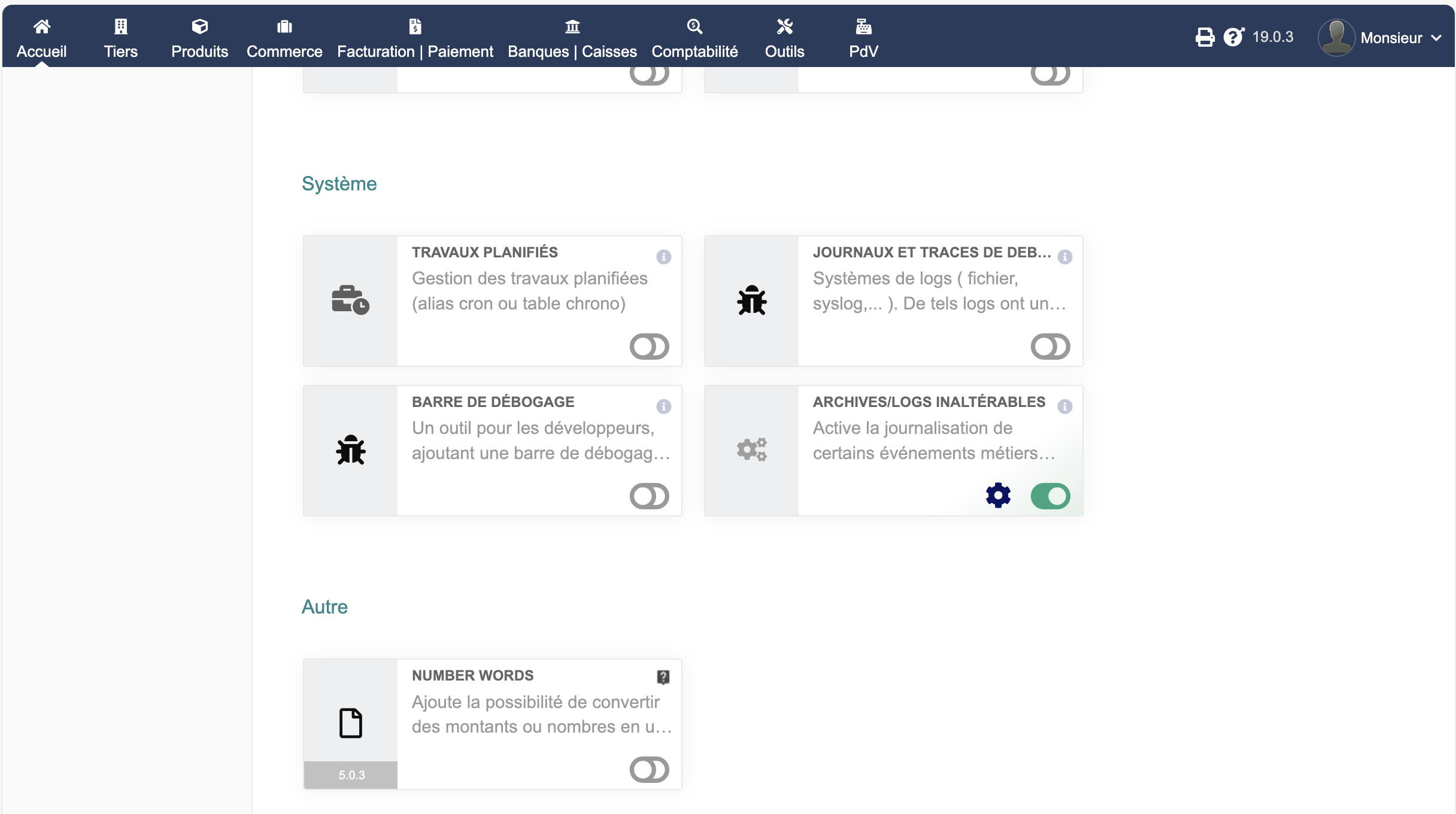Disable Archives/Logs inaltérables module toggle
The height and width of the screenshot is (814, 1456).
pyautogui.click(x=1050, y=496)
